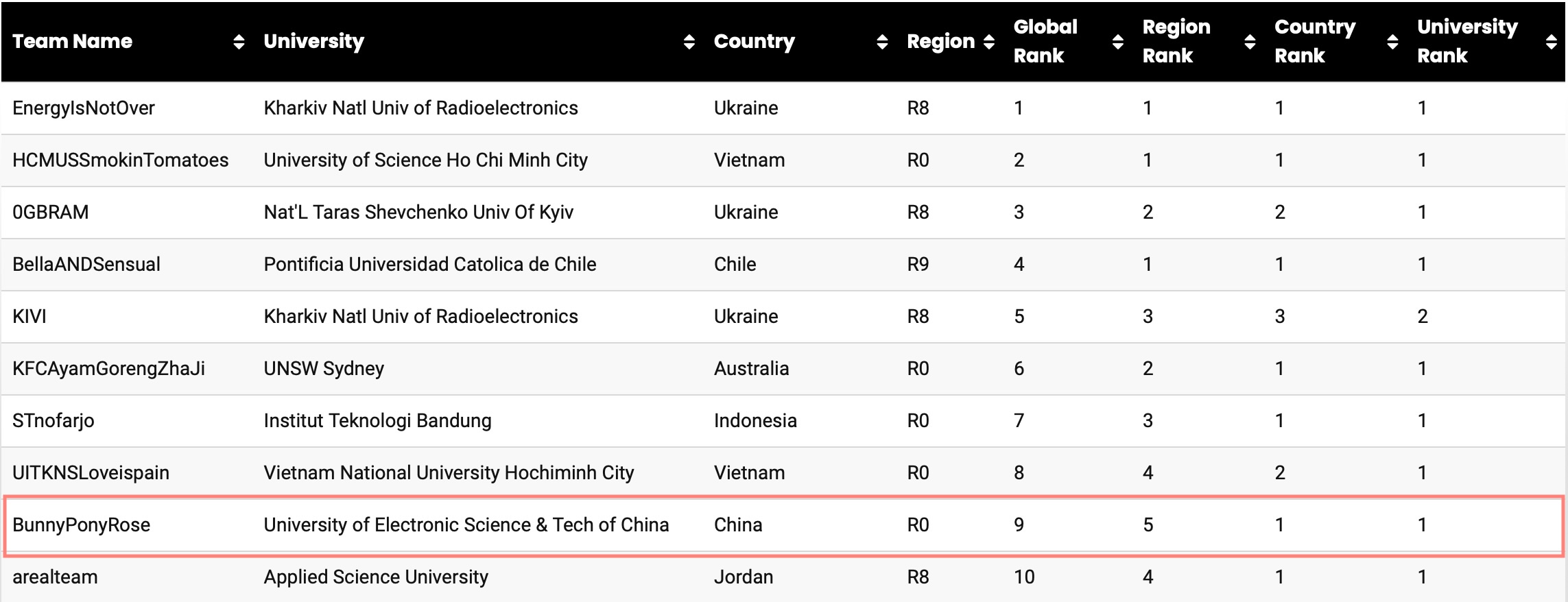
Task: Click sort arrows next to Region
Action: [989, 42]
